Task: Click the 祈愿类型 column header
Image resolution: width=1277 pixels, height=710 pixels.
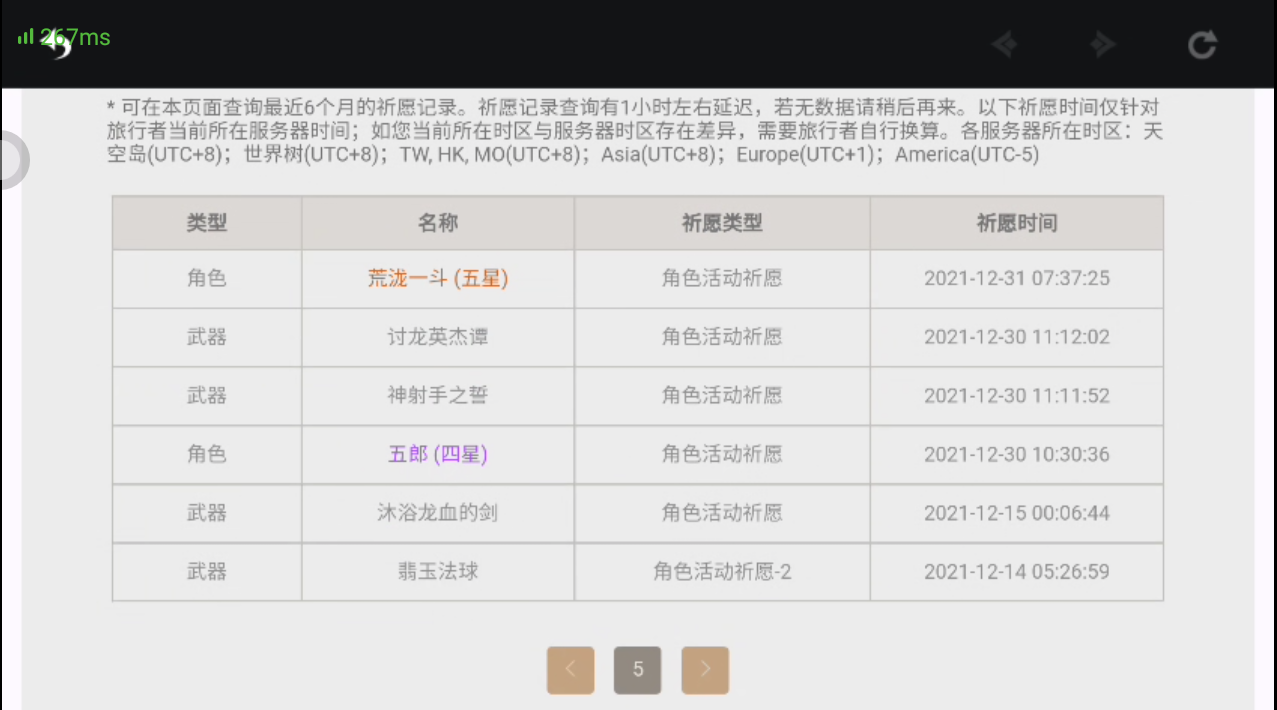Action: tap(722, 223)
